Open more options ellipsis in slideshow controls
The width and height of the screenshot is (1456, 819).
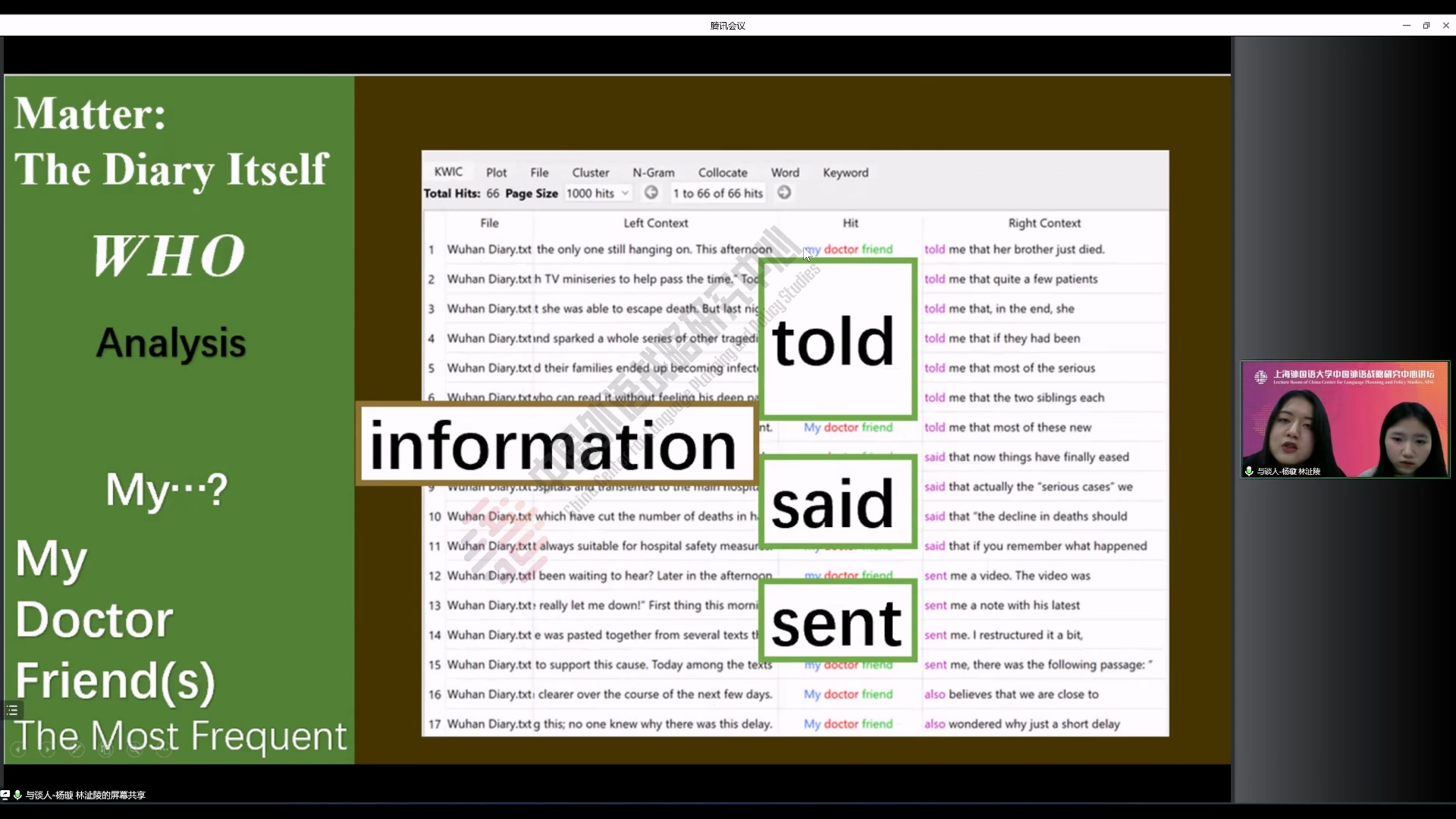tap(164, 751)
